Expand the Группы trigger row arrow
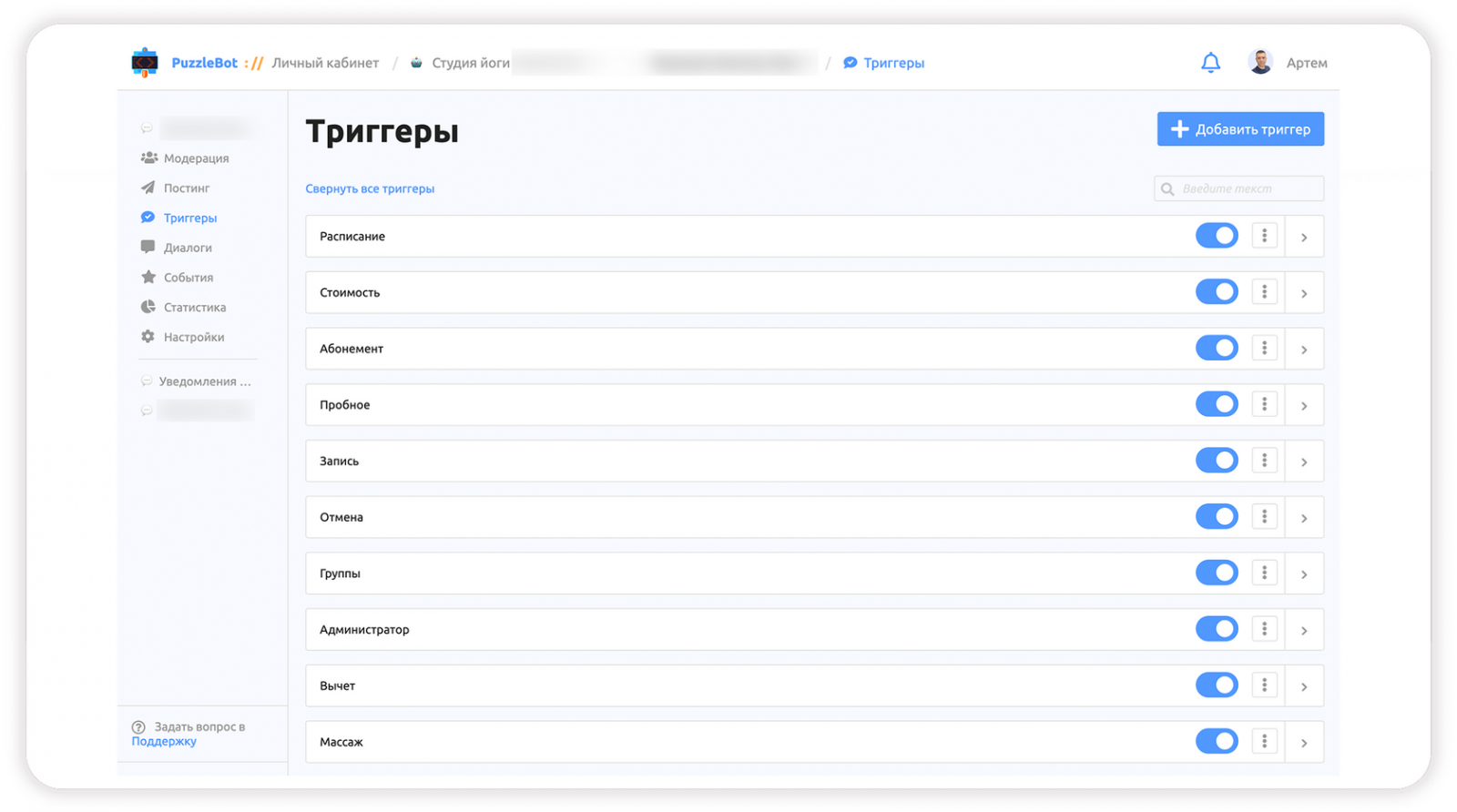This screenshot has height=812, width=1457. [x=1304, y=574]
